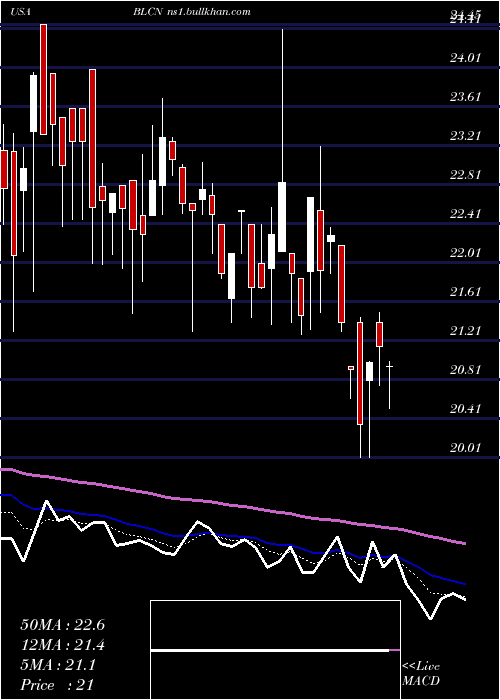Screen dimensions: 500x700
Task: Click the '12MA : 21.4' readout
Action: point(62,645)
